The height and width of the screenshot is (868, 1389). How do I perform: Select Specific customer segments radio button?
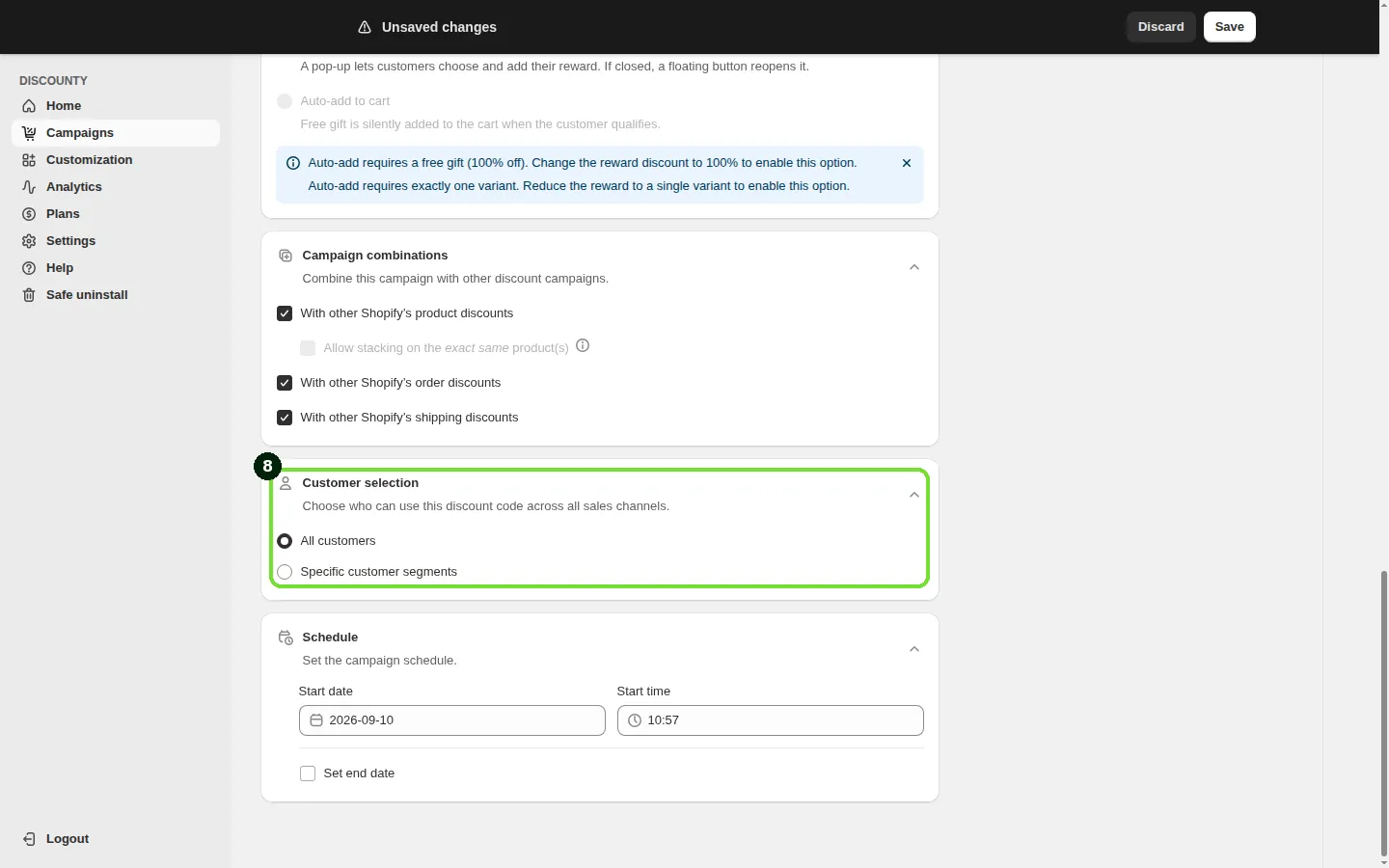tap(285, 572)
